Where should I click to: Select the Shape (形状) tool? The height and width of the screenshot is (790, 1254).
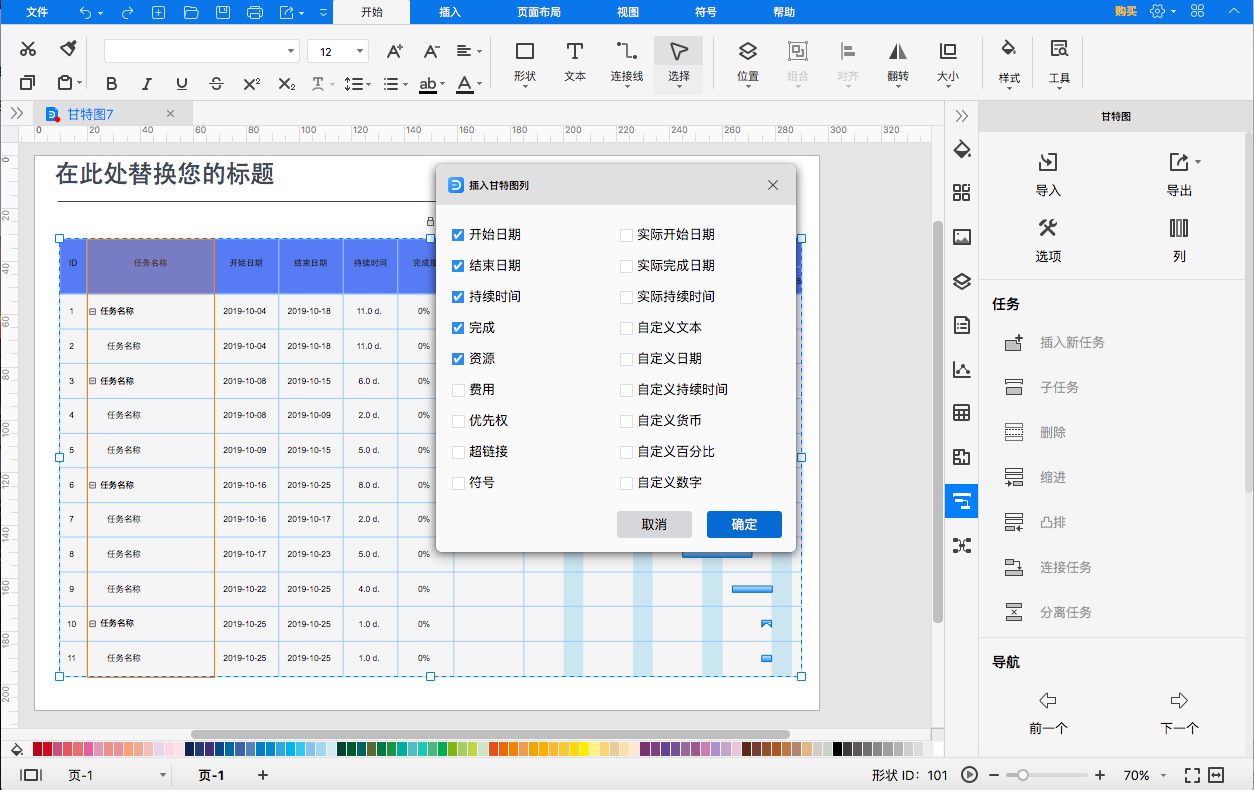(x=525, y=63)
